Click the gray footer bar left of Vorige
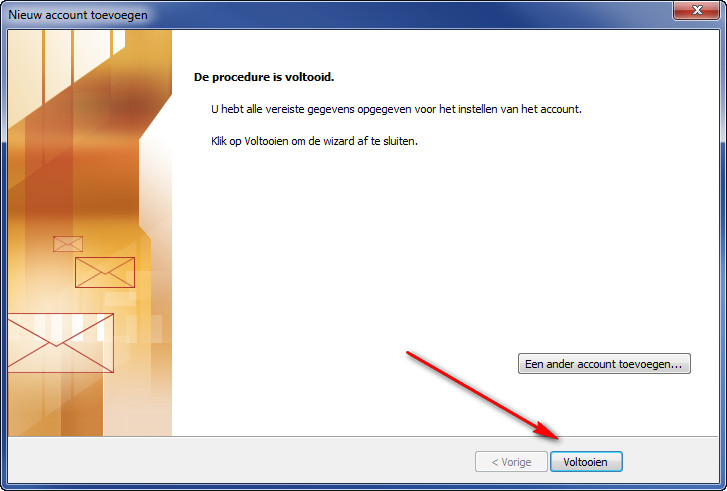The height and width of the screenshot is (491, 727). 241,462
